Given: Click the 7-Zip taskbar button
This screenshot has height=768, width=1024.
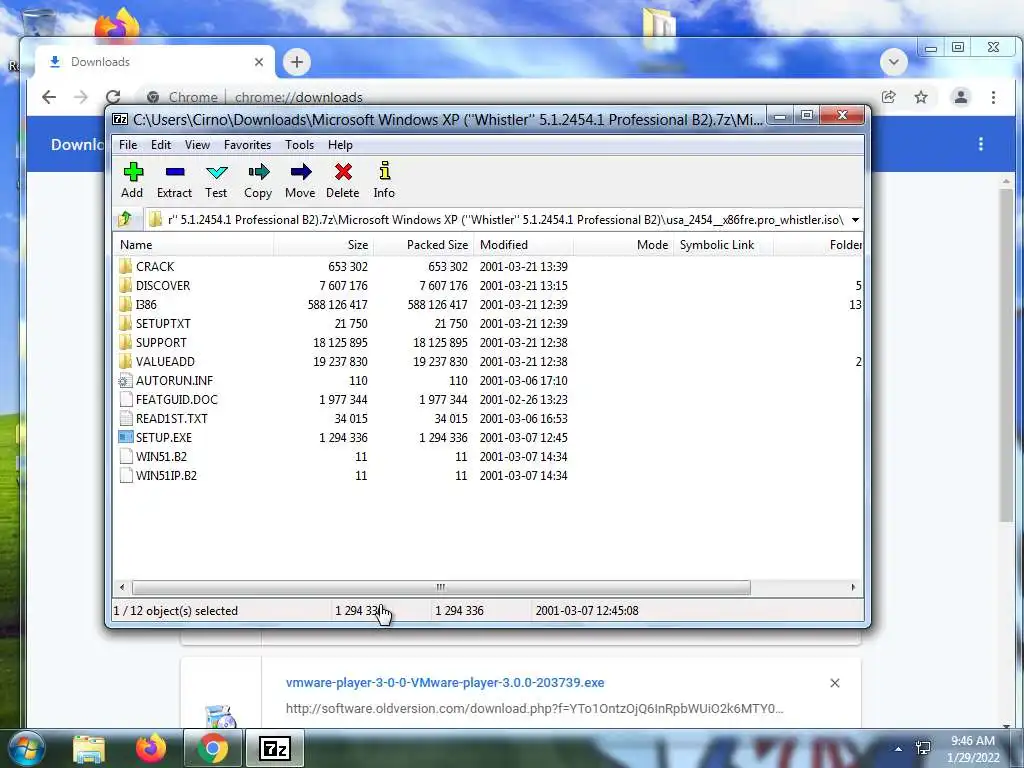Looking at the screenshot, I should [275, 748].
